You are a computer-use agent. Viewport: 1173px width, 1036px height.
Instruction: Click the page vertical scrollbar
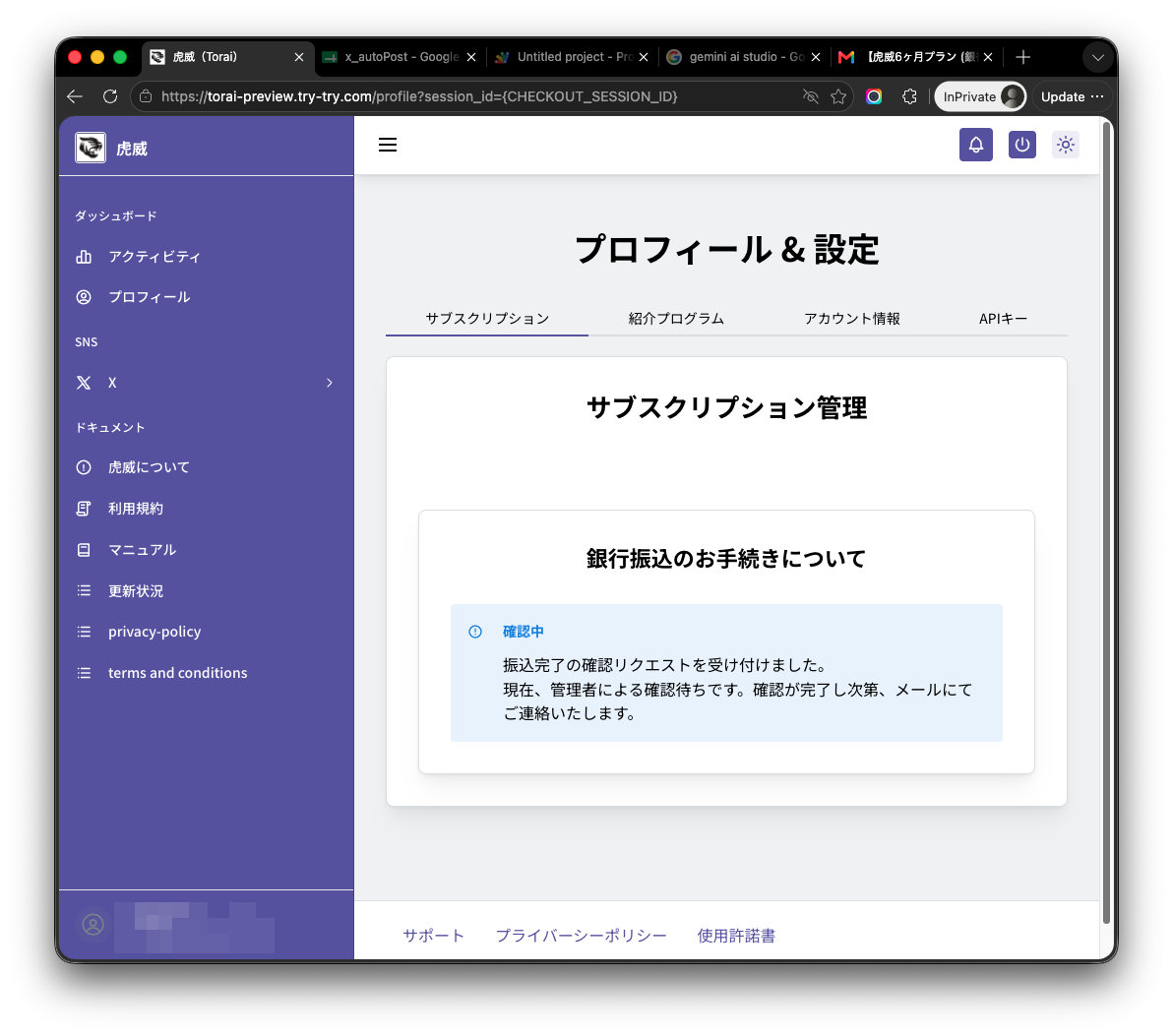pyautogui.click(x=1106, y=523)
